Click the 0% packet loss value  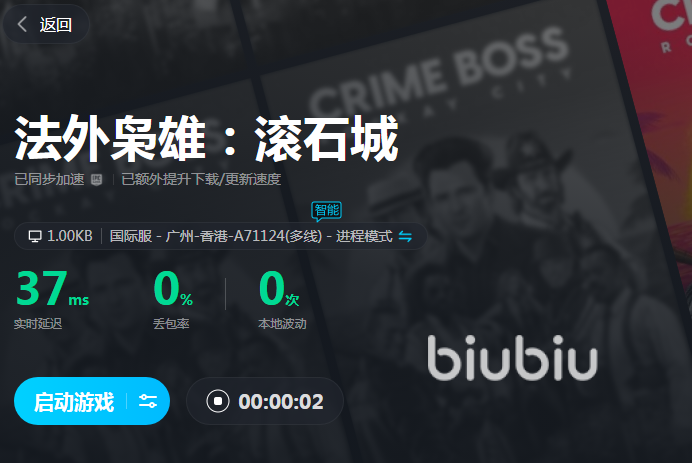point(173,289)
